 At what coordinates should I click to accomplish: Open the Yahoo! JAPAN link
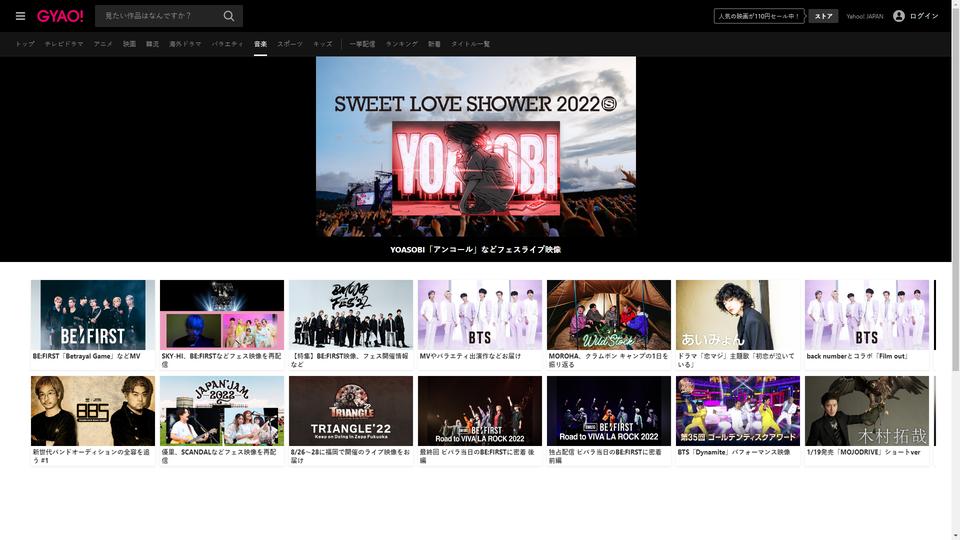(x=864, y=17)
